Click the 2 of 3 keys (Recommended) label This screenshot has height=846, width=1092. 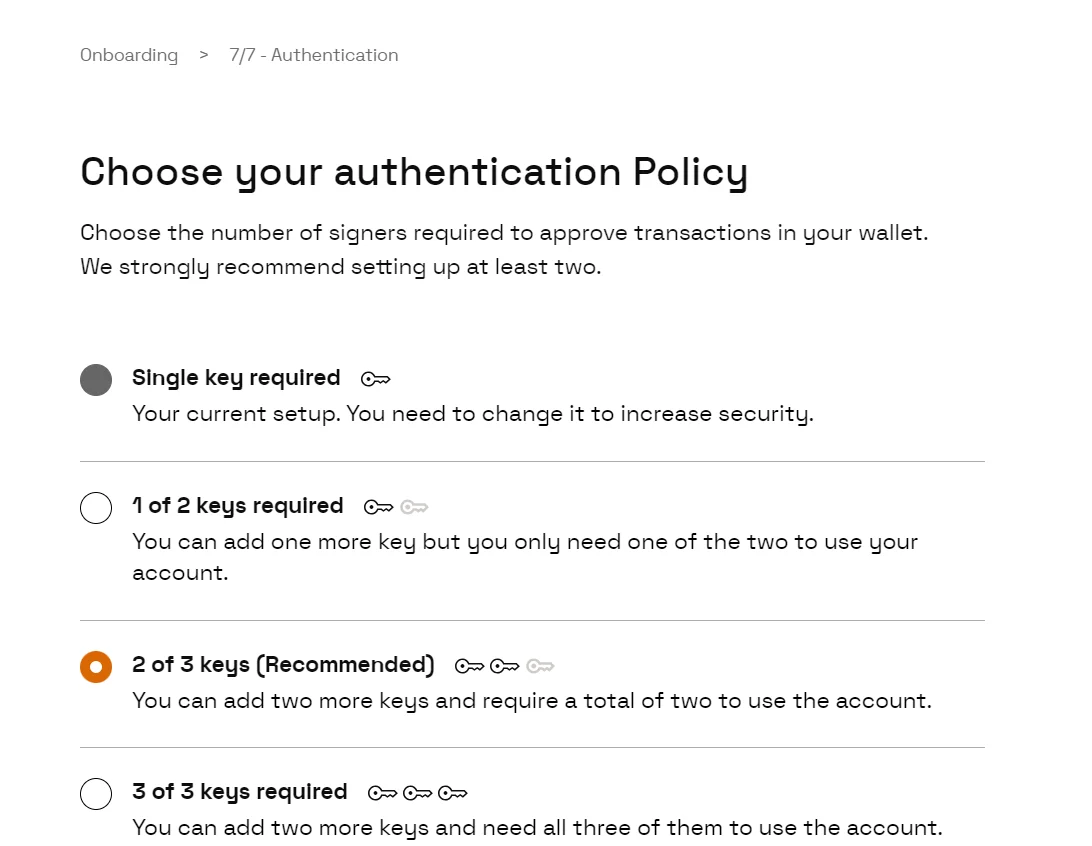(x=283, y=665)
